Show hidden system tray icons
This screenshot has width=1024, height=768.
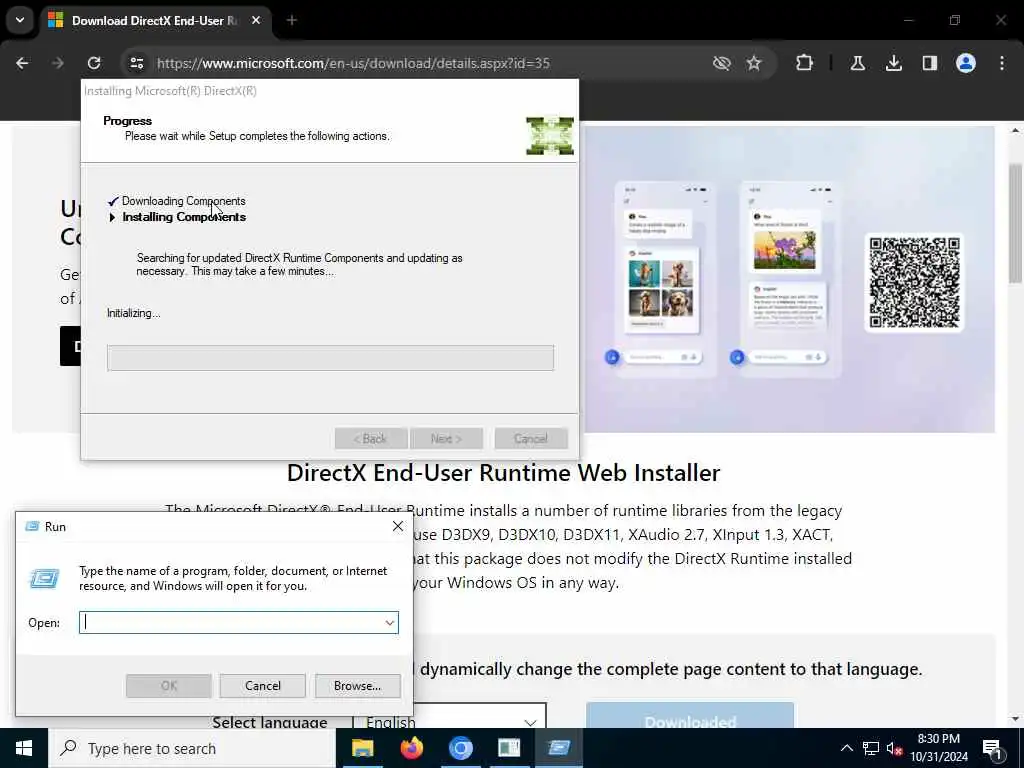pyautogui.click(x=846, y=748)
